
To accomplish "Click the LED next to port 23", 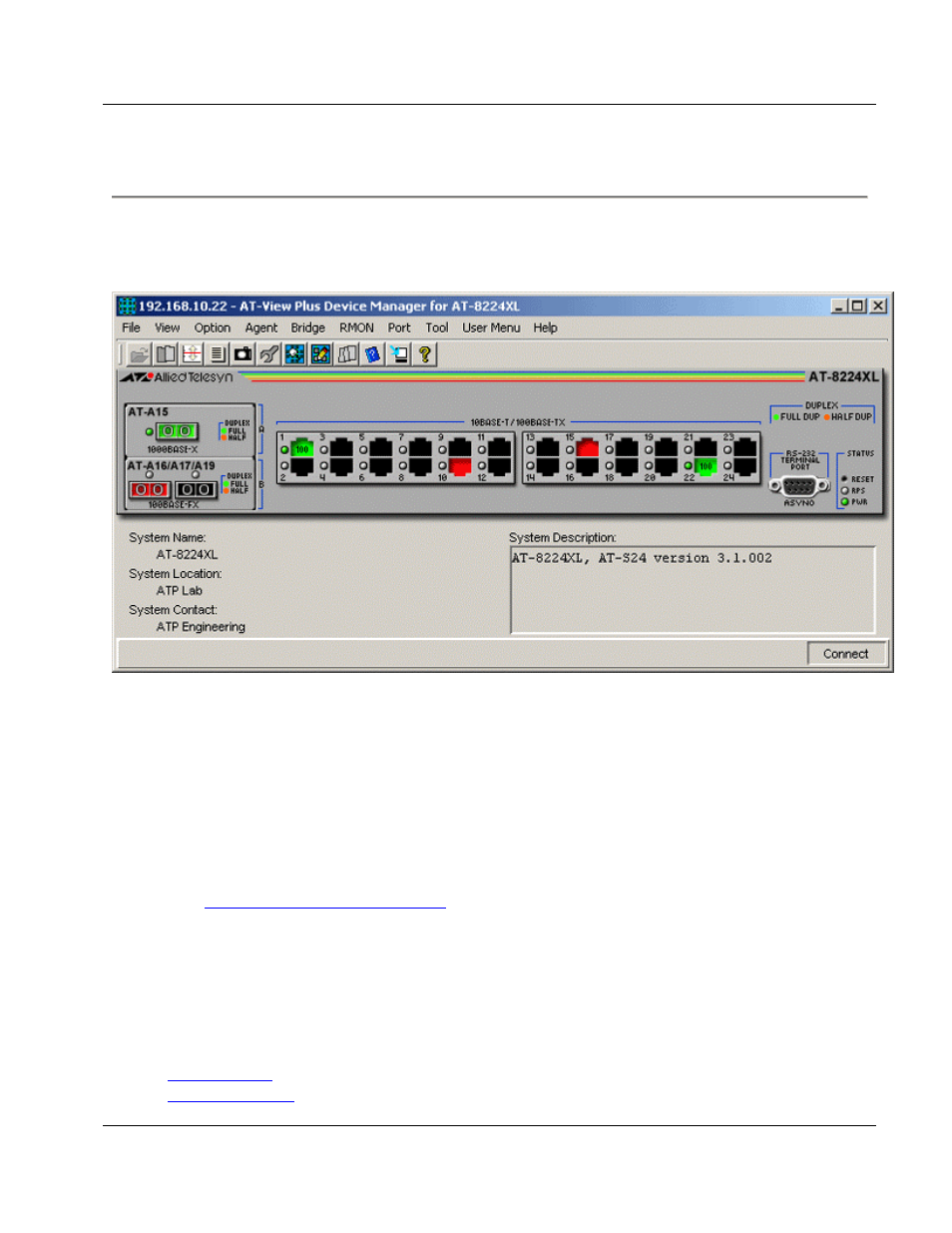I will click(727, 449).
